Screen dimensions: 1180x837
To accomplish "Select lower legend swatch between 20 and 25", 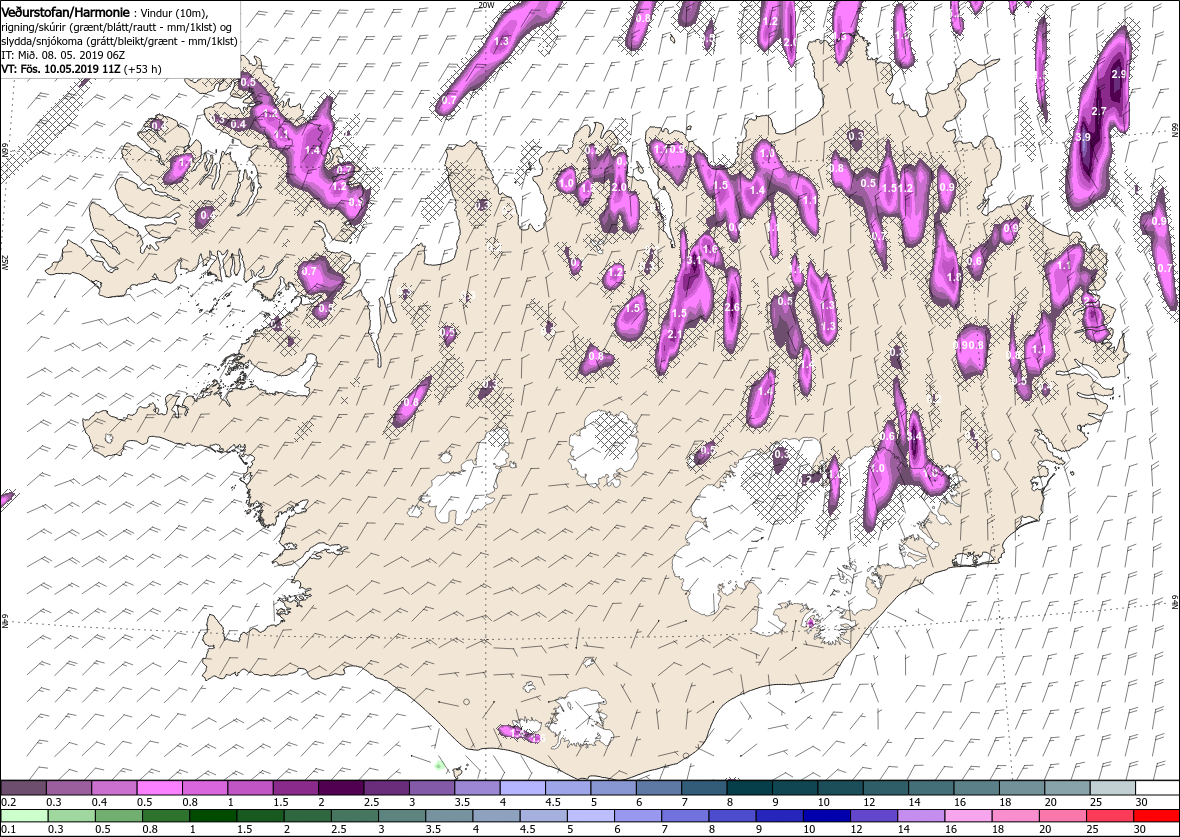I will 1062,816.
